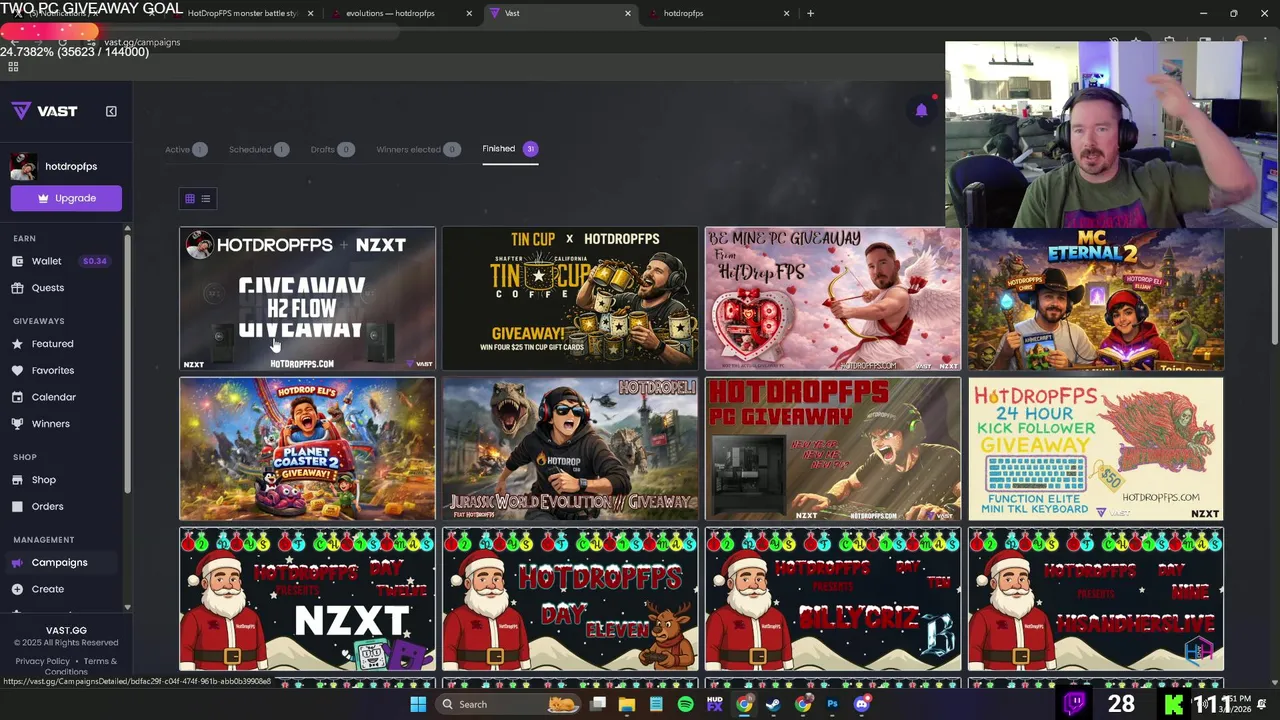Click the Favorites heart icon
The image size is (1280, 720).
tap(17, 370)
